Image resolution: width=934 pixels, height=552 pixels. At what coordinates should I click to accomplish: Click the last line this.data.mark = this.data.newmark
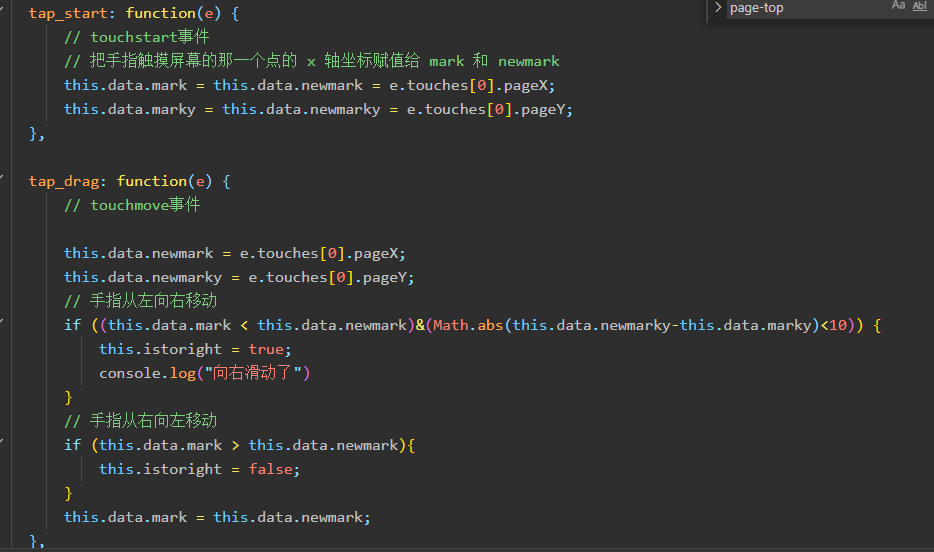tap(217, 517)
